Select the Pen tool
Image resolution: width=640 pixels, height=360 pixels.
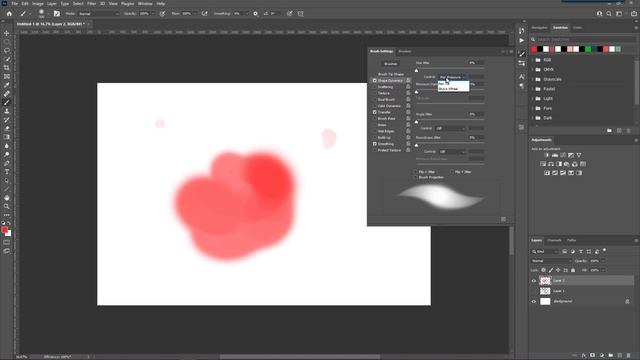(x=7, y=163)
